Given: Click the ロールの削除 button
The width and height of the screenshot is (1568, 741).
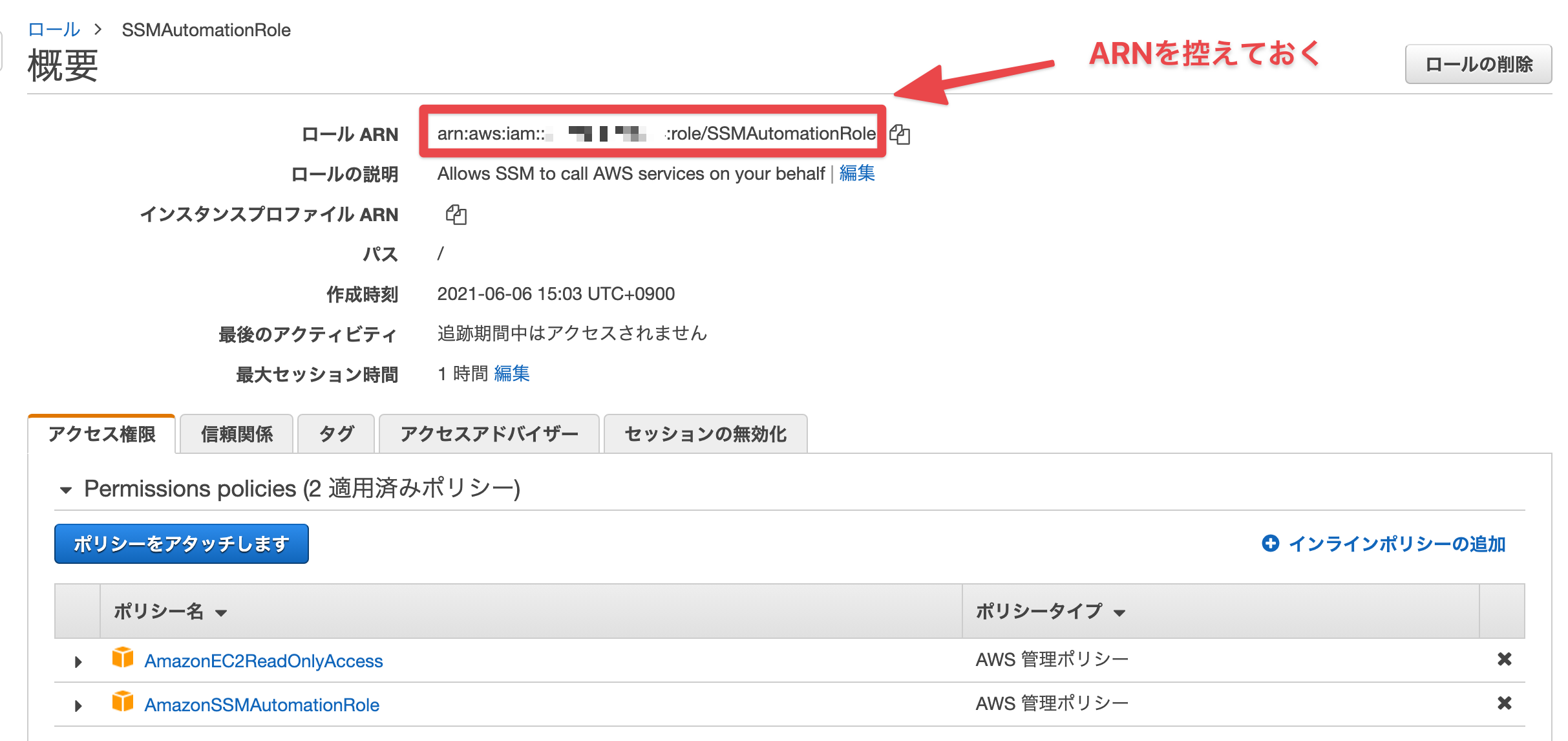Looking at the screenshot, I should coord(1479,64).
